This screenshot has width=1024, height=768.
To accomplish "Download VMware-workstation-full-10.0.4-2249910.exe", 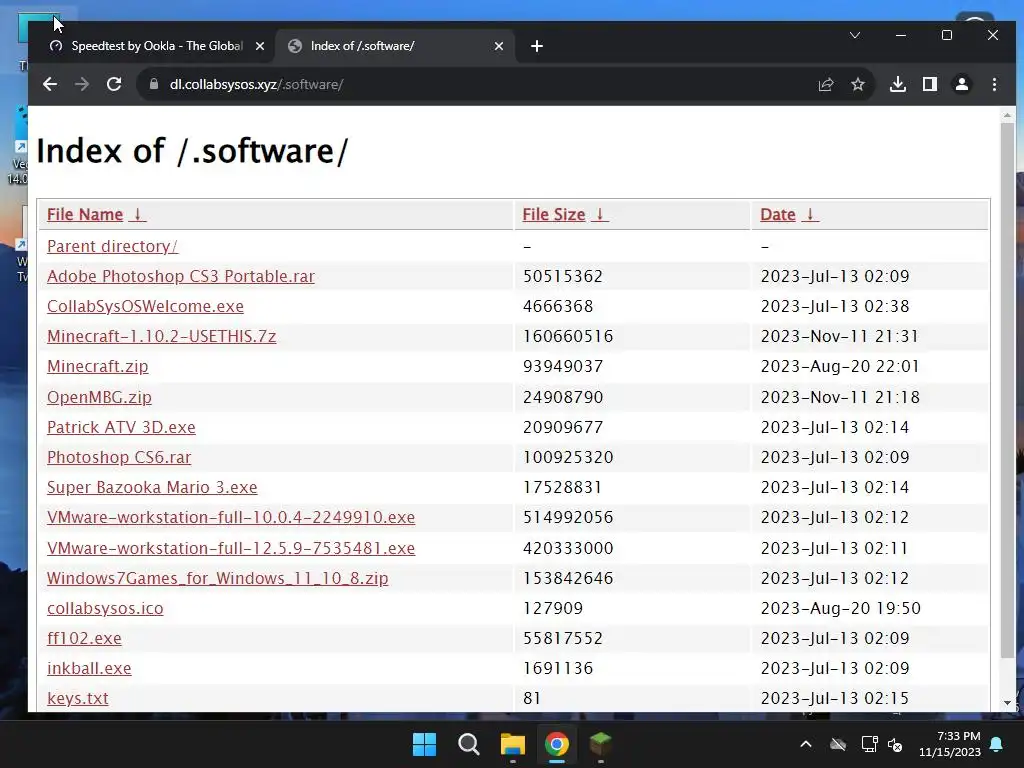I will [231, 517].
